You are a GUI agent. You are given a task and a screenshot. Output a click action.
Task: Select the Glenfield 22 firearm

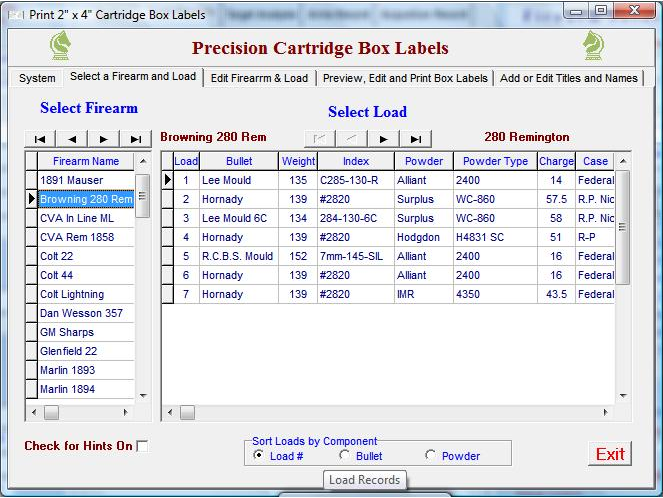(x=86, y=351)
